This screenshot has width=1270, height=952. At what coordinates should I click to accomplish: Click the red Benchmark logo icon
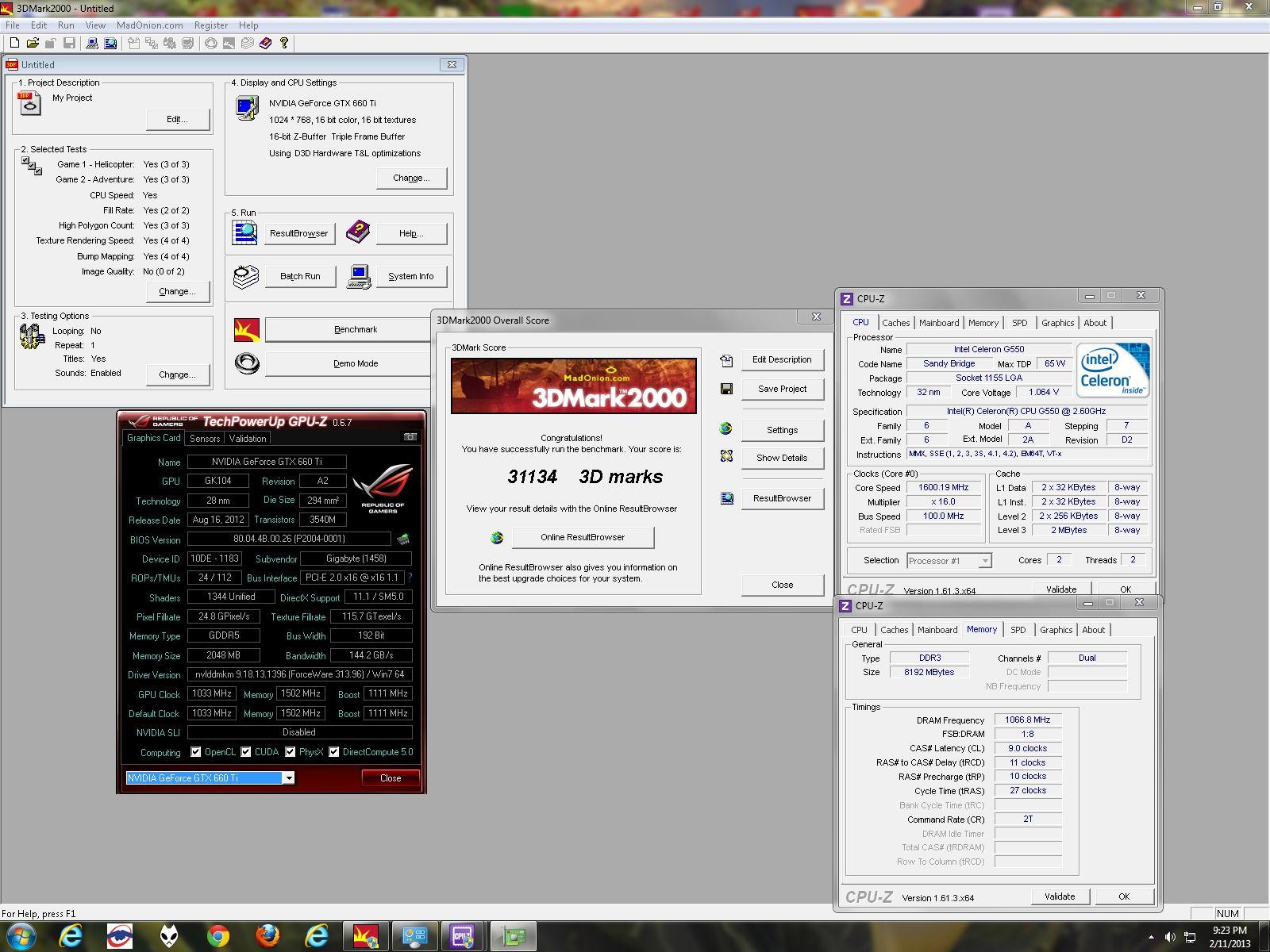pos(247,329)
